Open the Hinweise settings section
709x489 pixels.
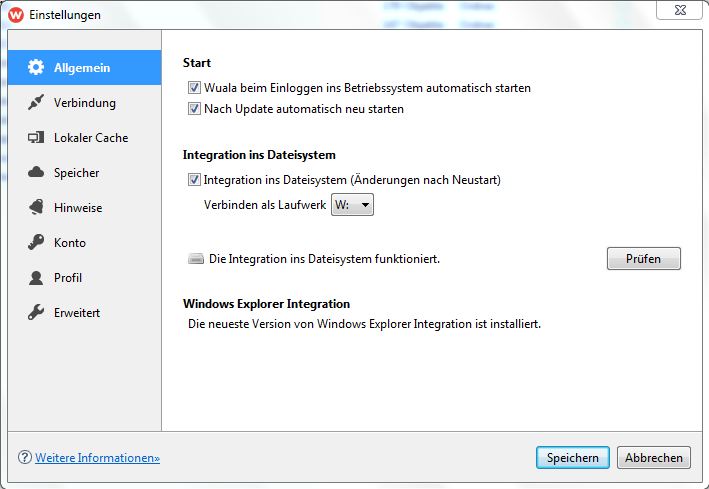click(x=85, y=208)
